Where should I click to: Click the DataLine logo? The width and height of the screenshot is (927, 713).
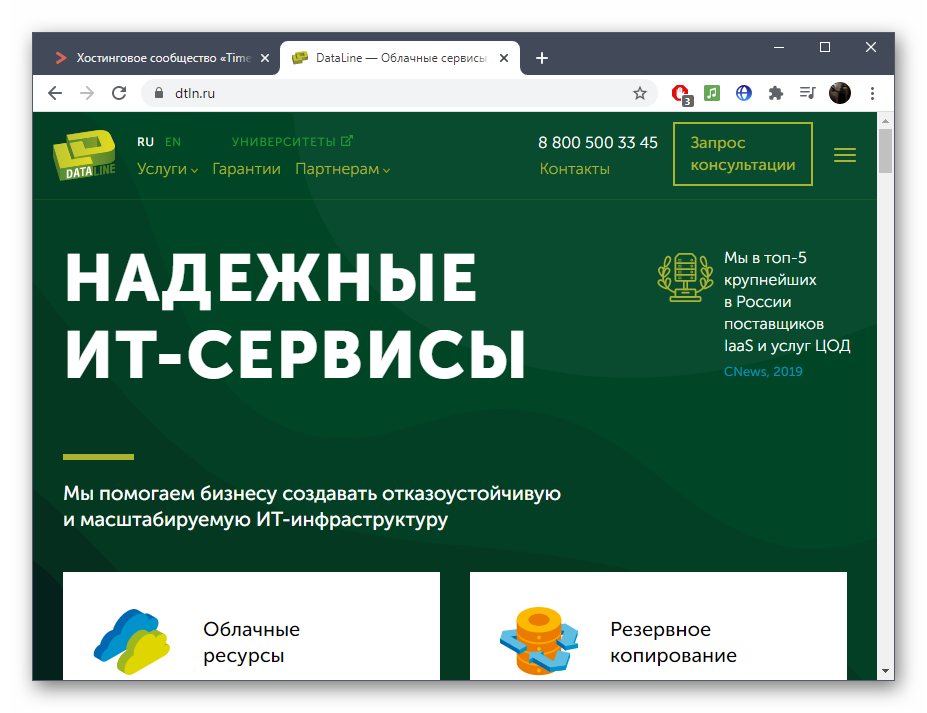85,155
